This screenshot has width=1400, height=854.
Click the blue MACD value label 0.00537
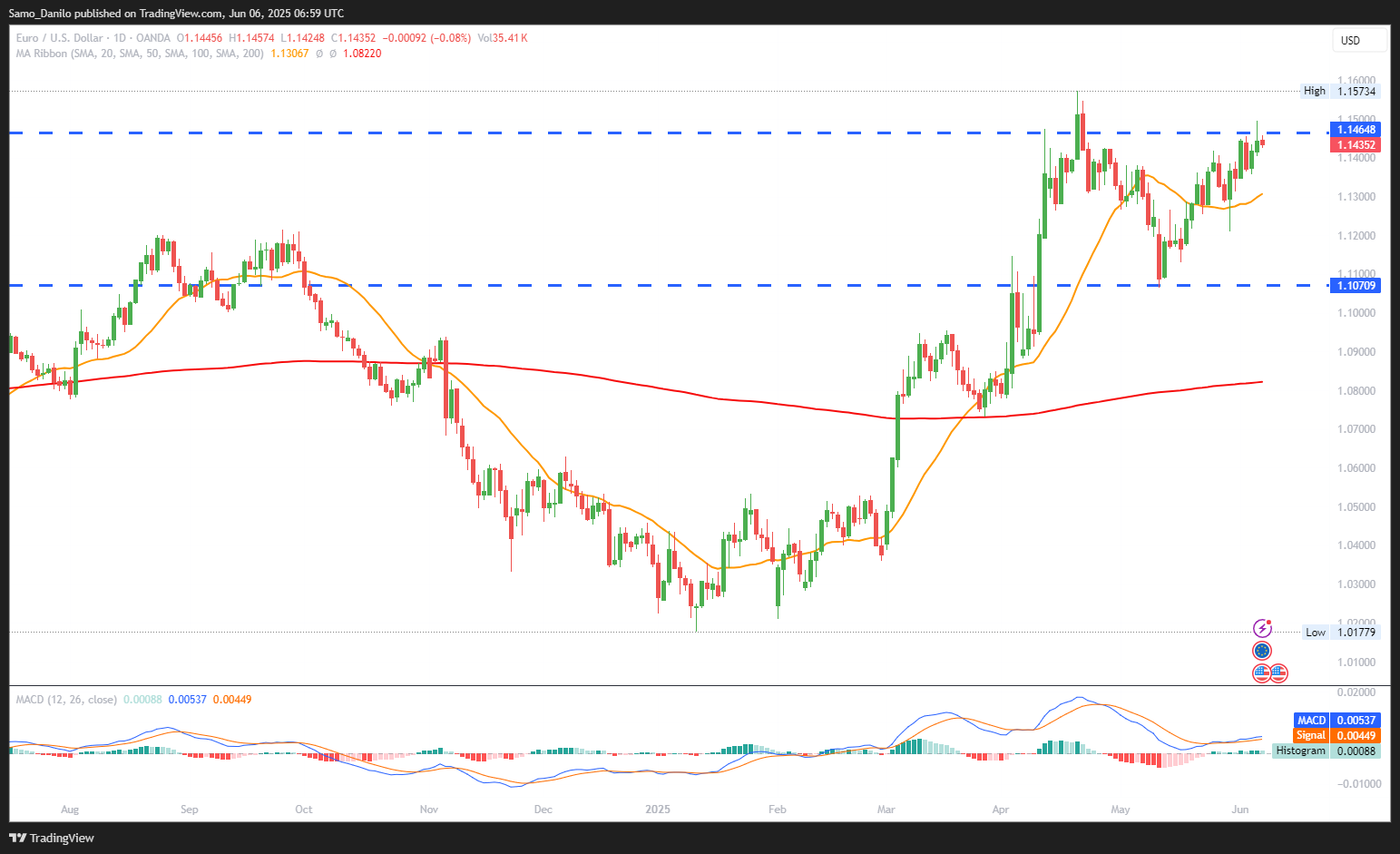(1356, 721)
